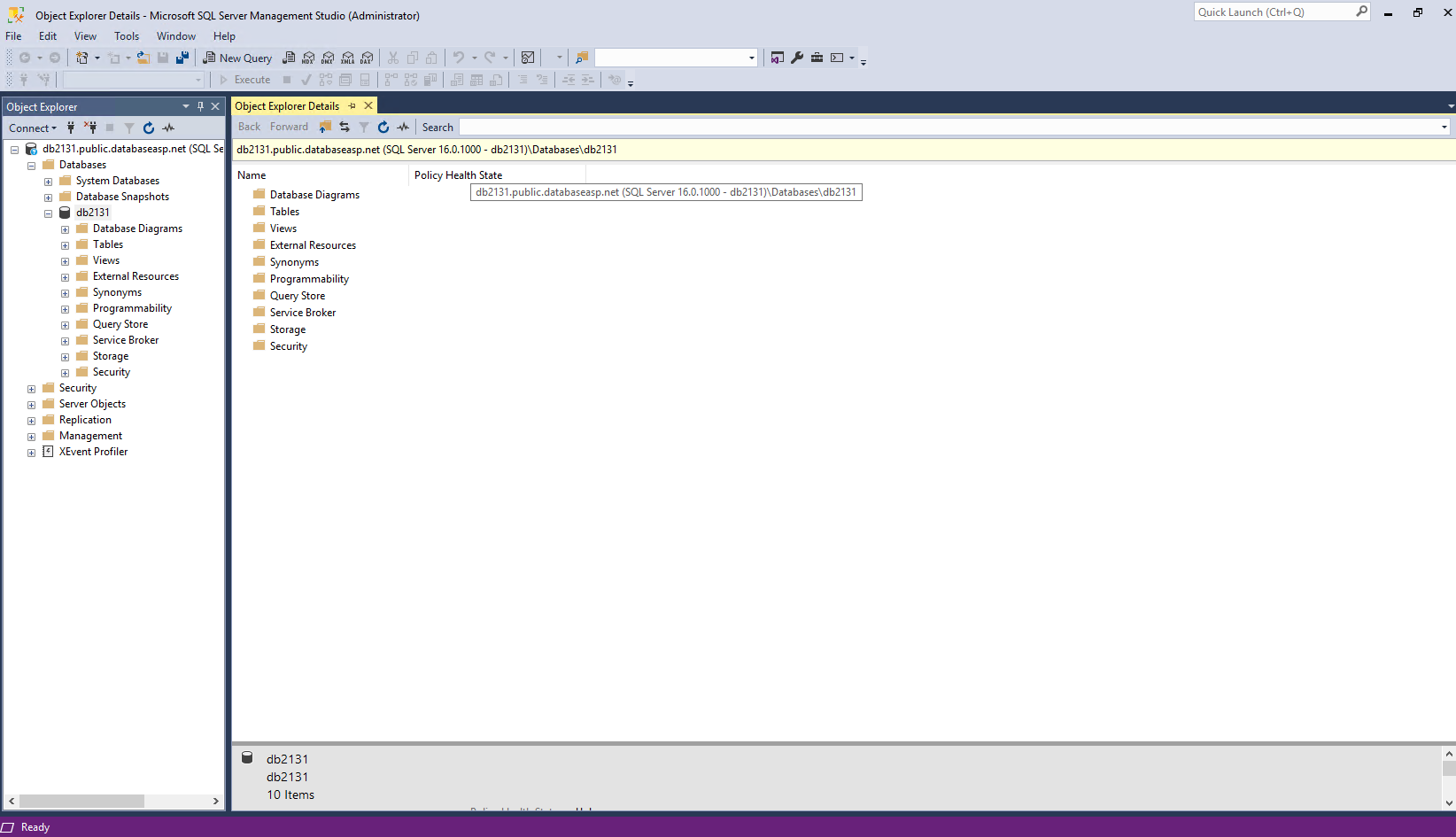Click the Save All toolbar icon
The image size is (1456, 837).
pyautogui.click(x=182, y=58)
